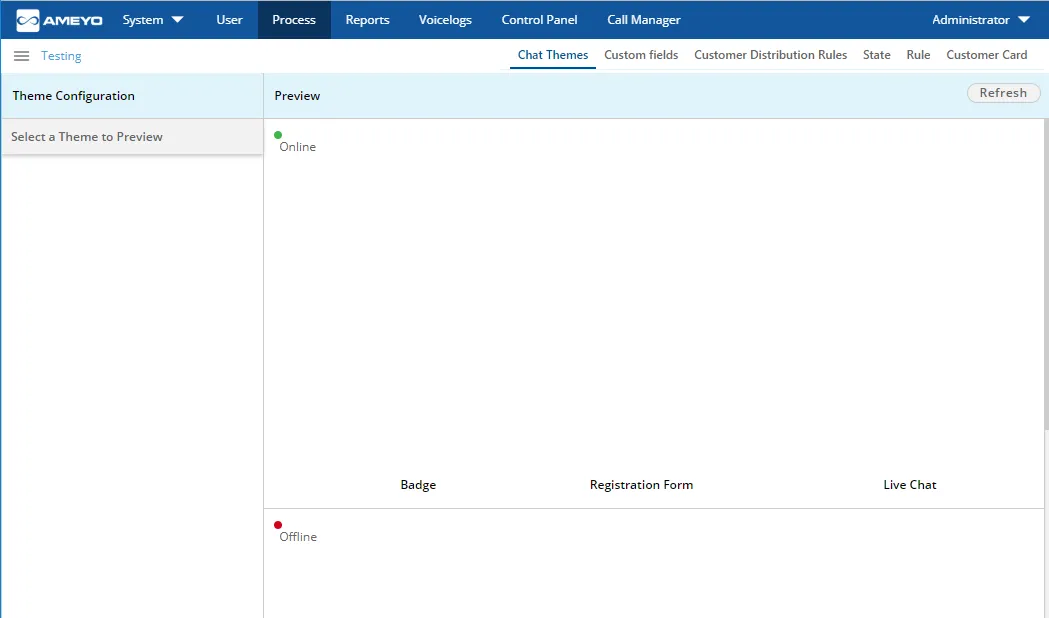Screen dimensions: 1049x618
Task: Expand the System dropdown arrow
Action: pos(177,20)
